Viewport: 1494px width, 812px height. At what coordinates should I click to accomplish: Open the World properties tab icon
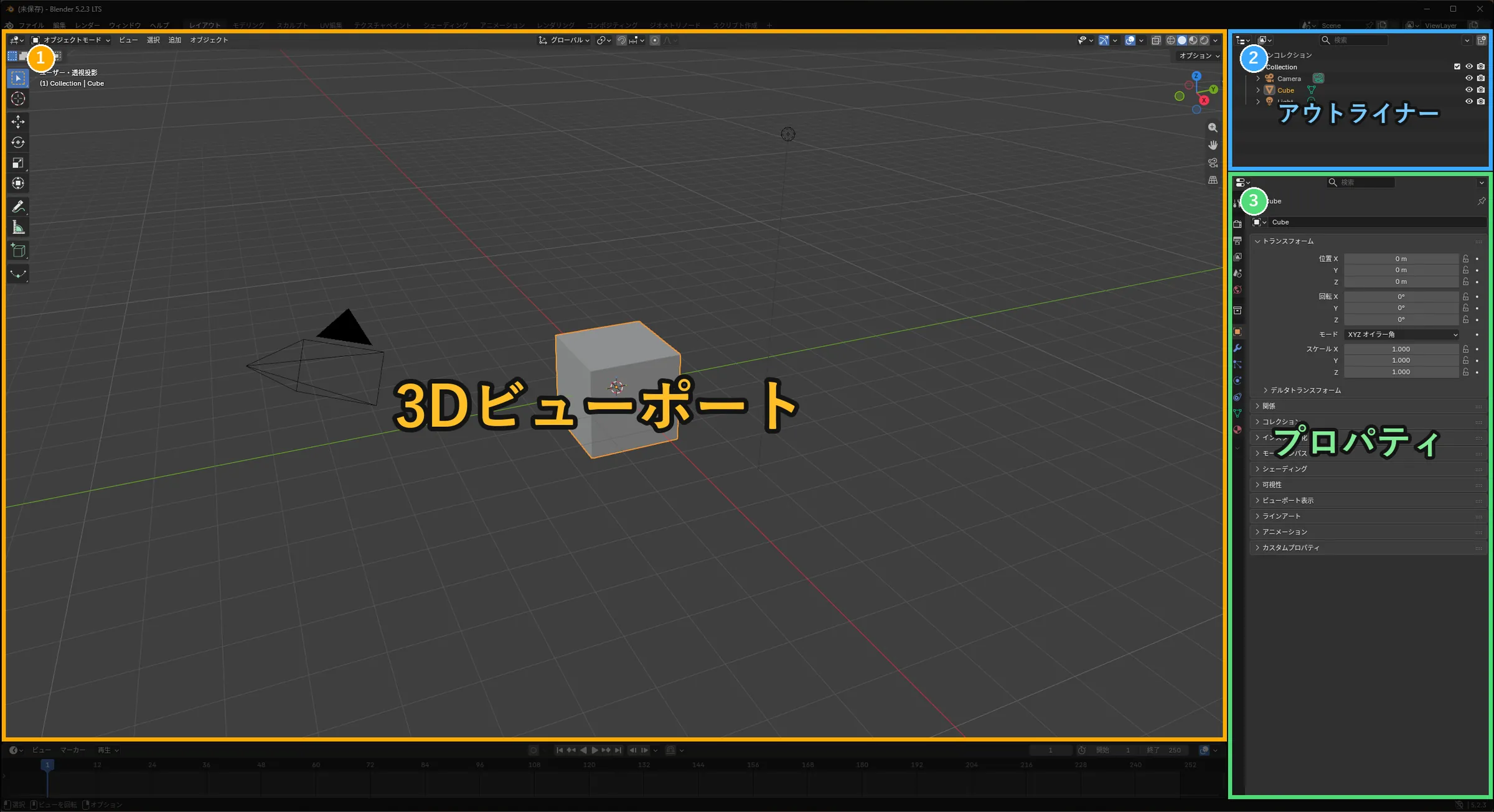pos(1238,289)
